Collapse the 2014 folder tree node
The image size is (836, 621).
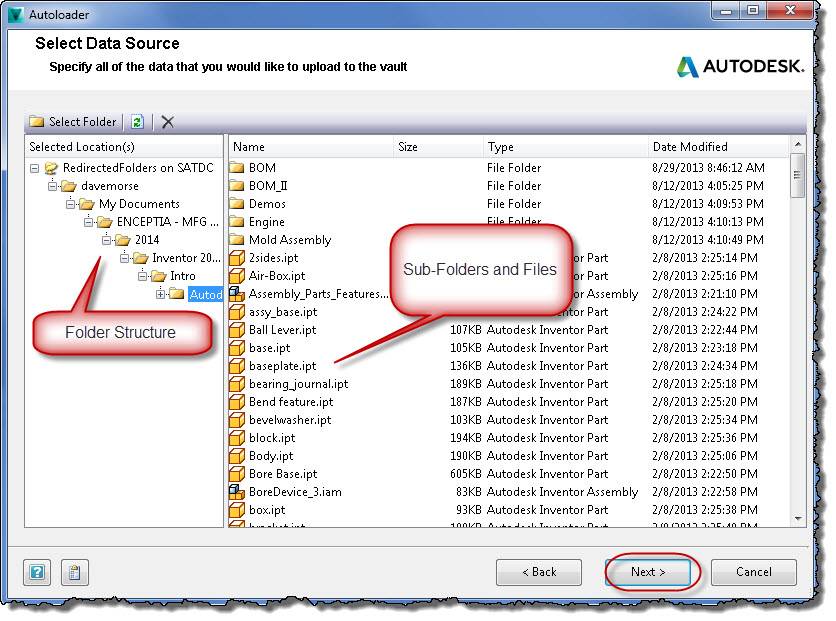(x=107, y=240)
